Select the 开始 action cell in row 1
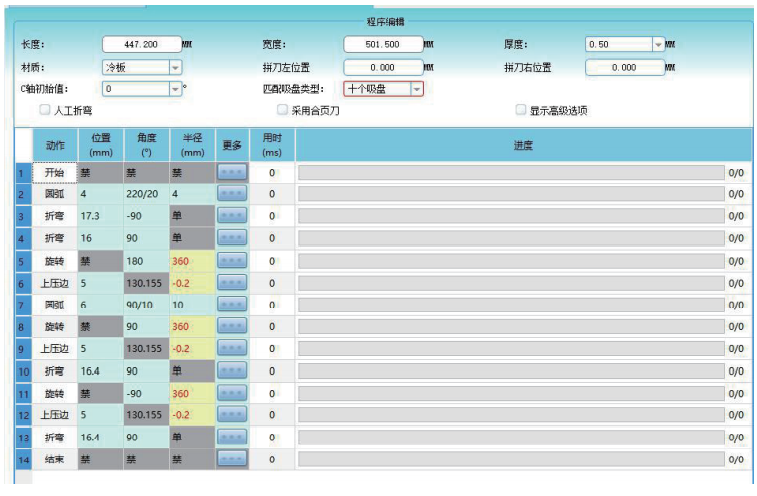 pos(55,172)
